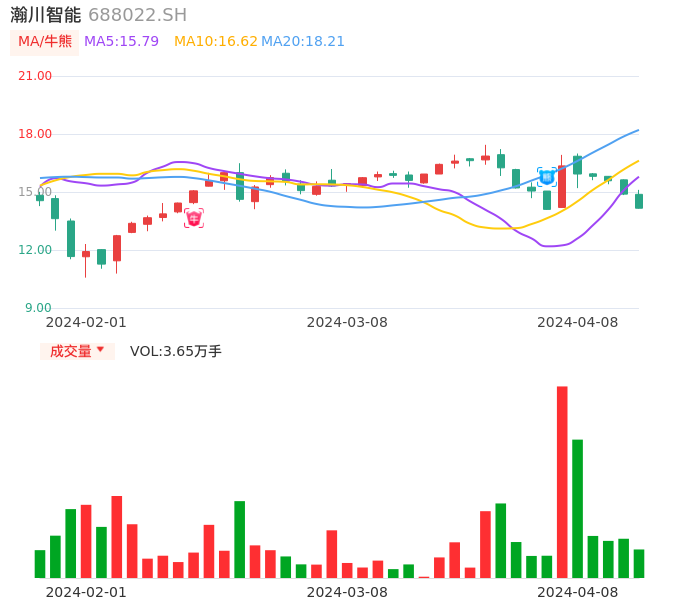Image resolution: width=686 pixels, height=606 pixels.
Task: Click the red triangle arrow beside 成交量
Action: (x=101, y=351)
